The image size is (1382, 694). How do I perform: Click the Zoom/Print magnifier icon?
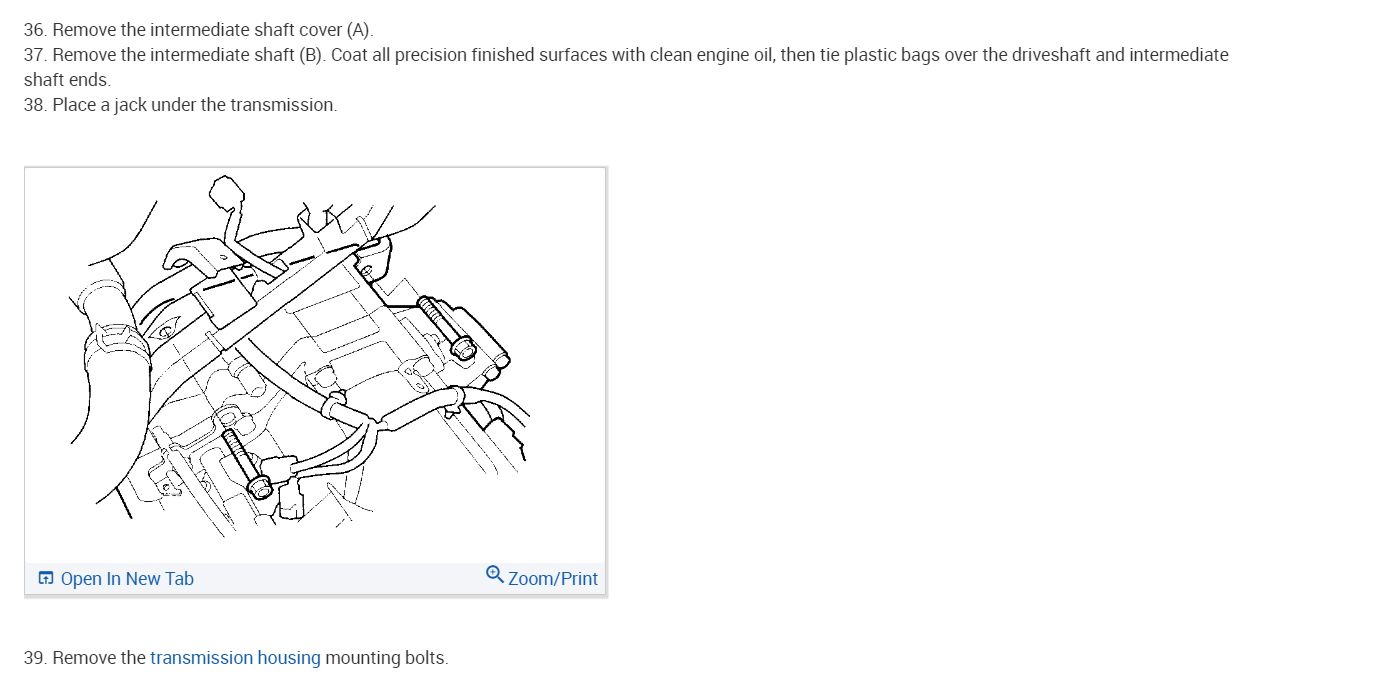click(x=494, y=574)
